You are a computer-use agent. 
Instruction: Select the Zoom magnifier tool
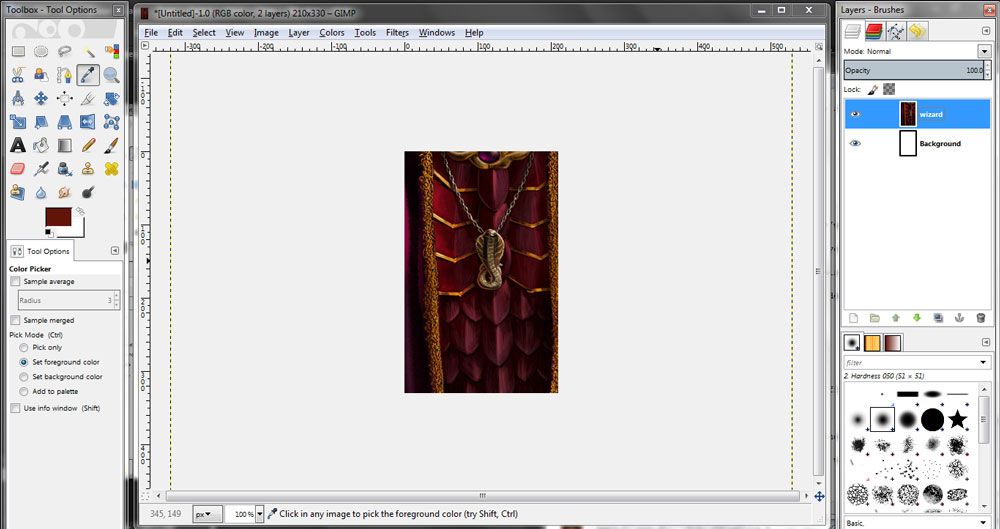click(112, 75)
